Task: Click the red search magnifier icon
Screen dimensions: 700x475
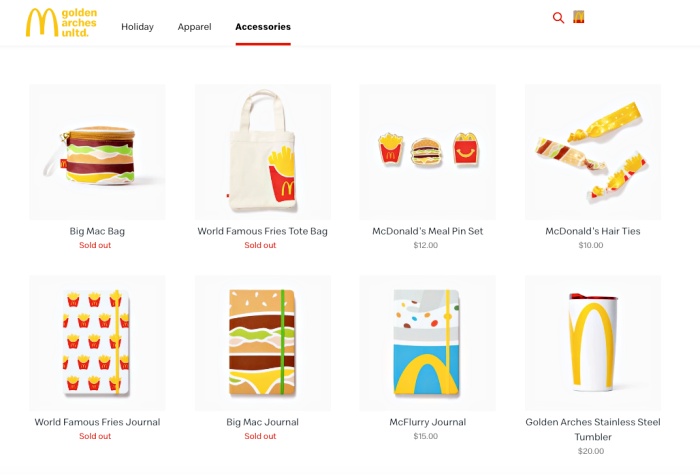Action: [558, 18]
